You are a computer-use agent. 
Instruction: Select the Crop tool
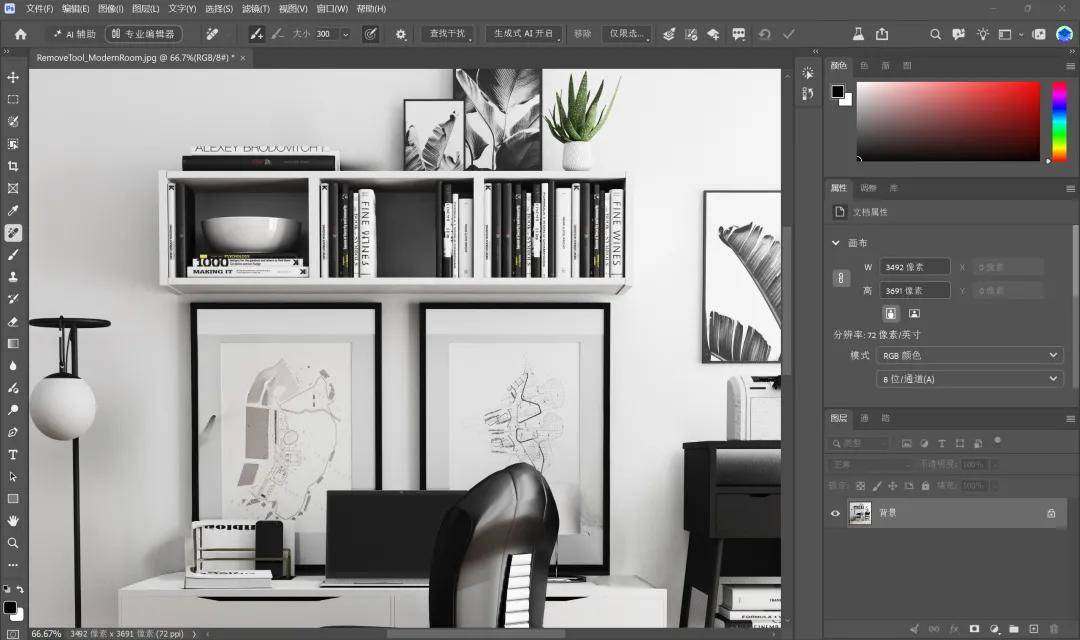pyautogui.click(x=13, y=166)
